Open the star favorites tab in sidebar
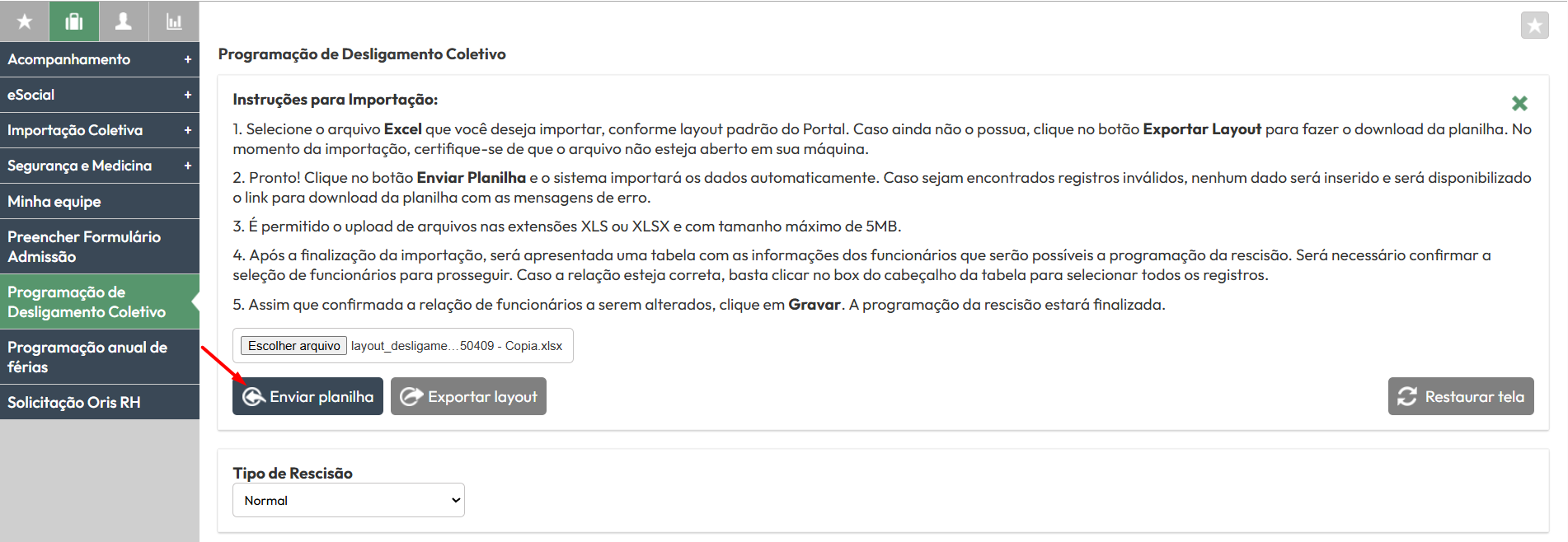This screenshot has width=1568, height=542. coord(25,21)
